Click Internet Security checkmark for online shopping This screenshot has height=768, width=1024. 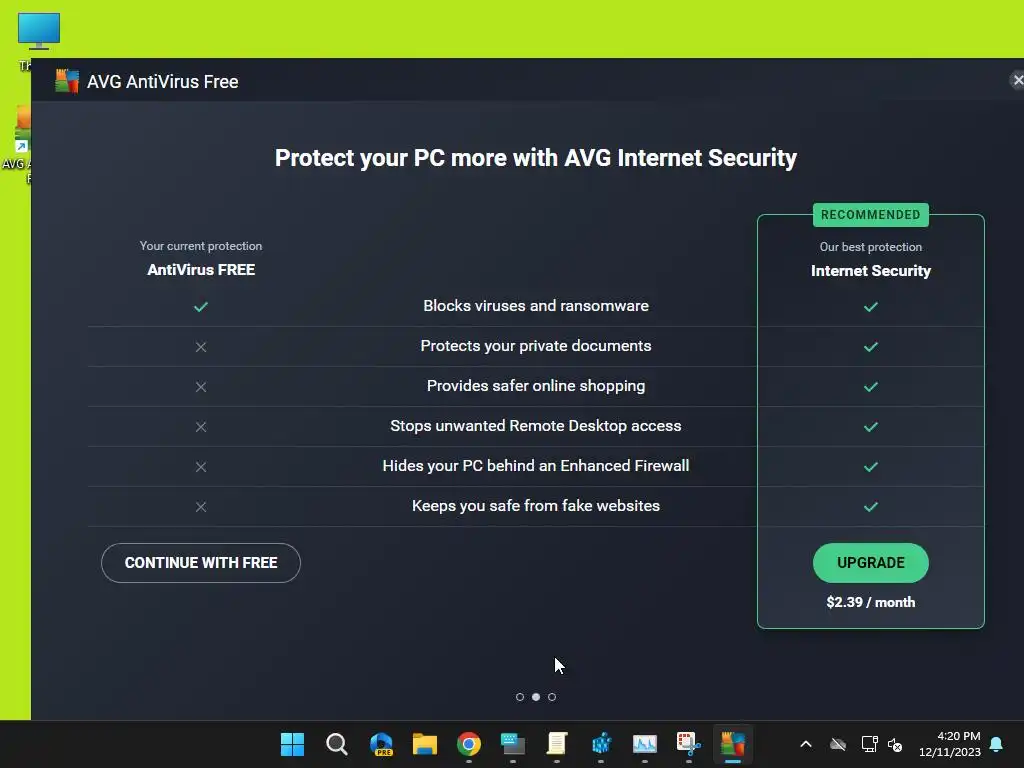point(871,387)
